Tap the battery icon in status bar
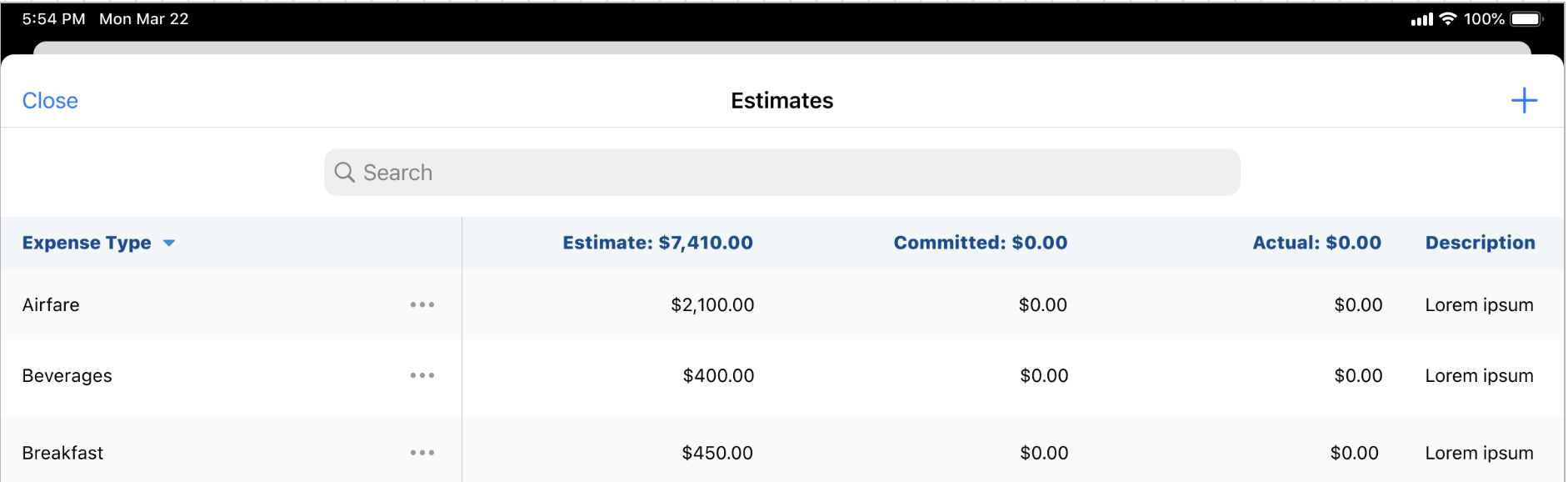Viewport: 1568px width, 482px height. (x=1526, y=19)
